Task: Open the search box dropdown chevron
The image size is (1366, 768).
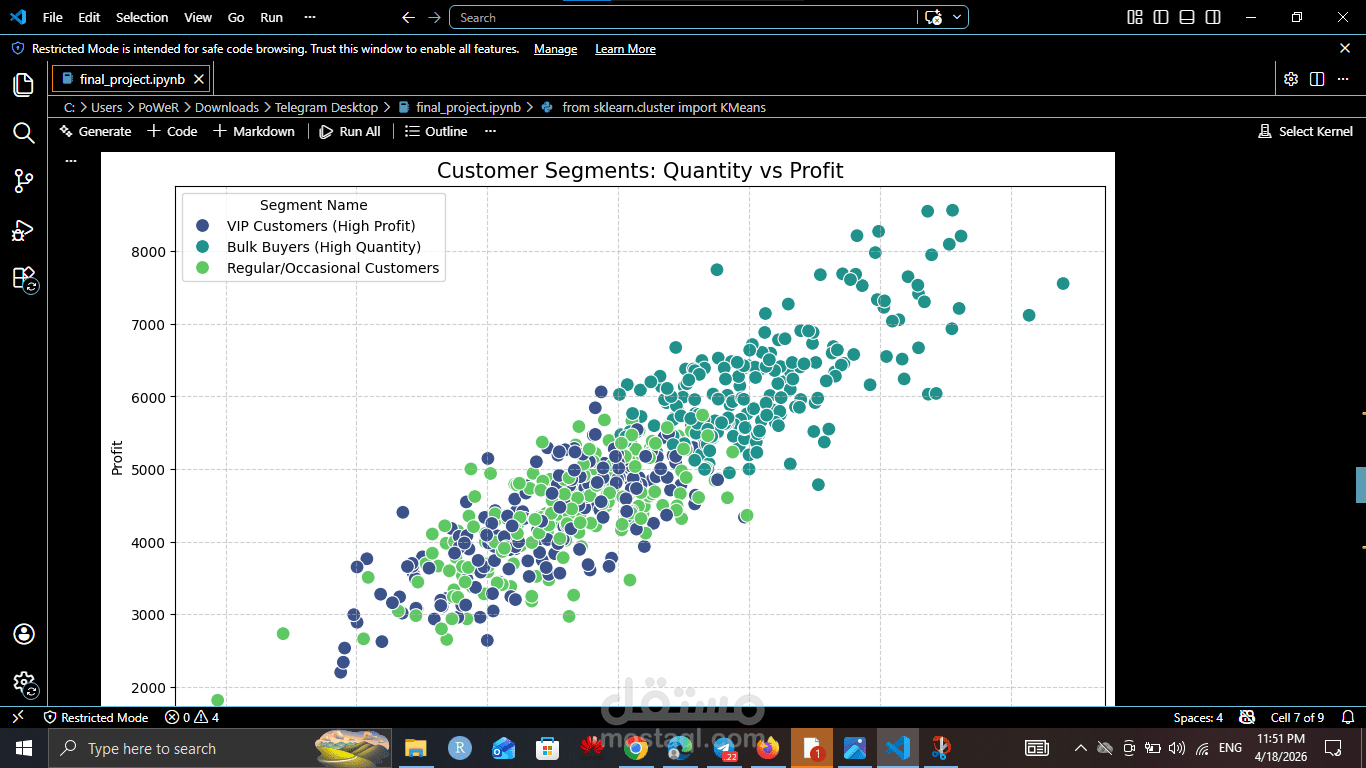Action: (x=956, y=17)
